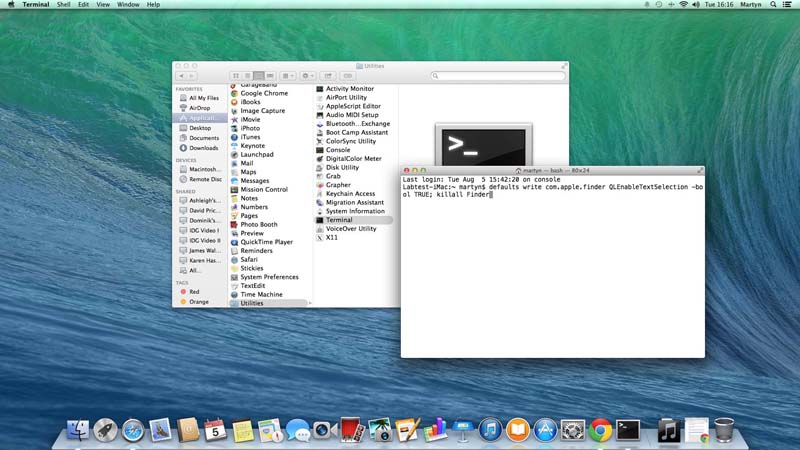The width and height of the screenshot is (800, 450).
Task: Select Time Machine in Applications list
Action: 261,294
